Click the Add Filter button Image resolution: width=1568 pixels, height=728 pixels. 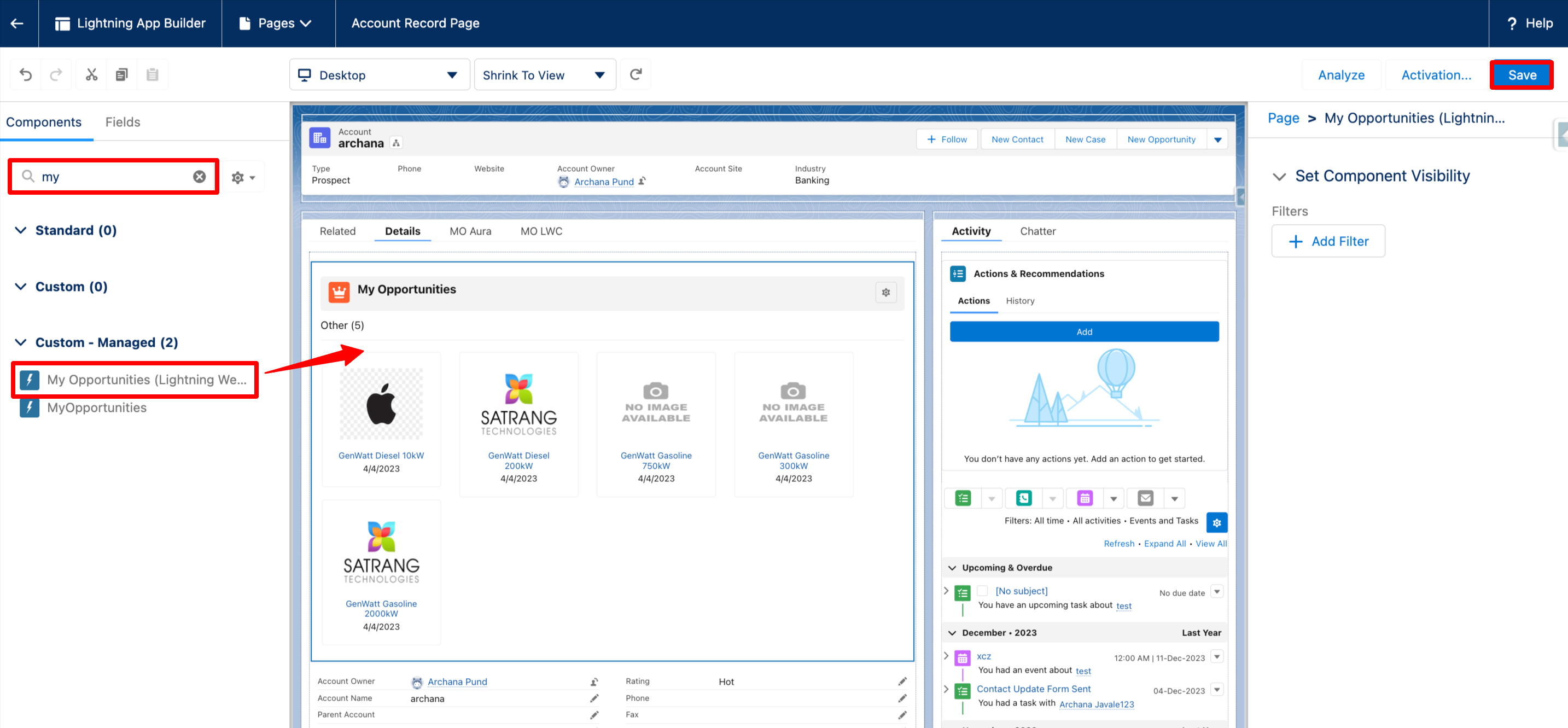[x=1327, y=241]
